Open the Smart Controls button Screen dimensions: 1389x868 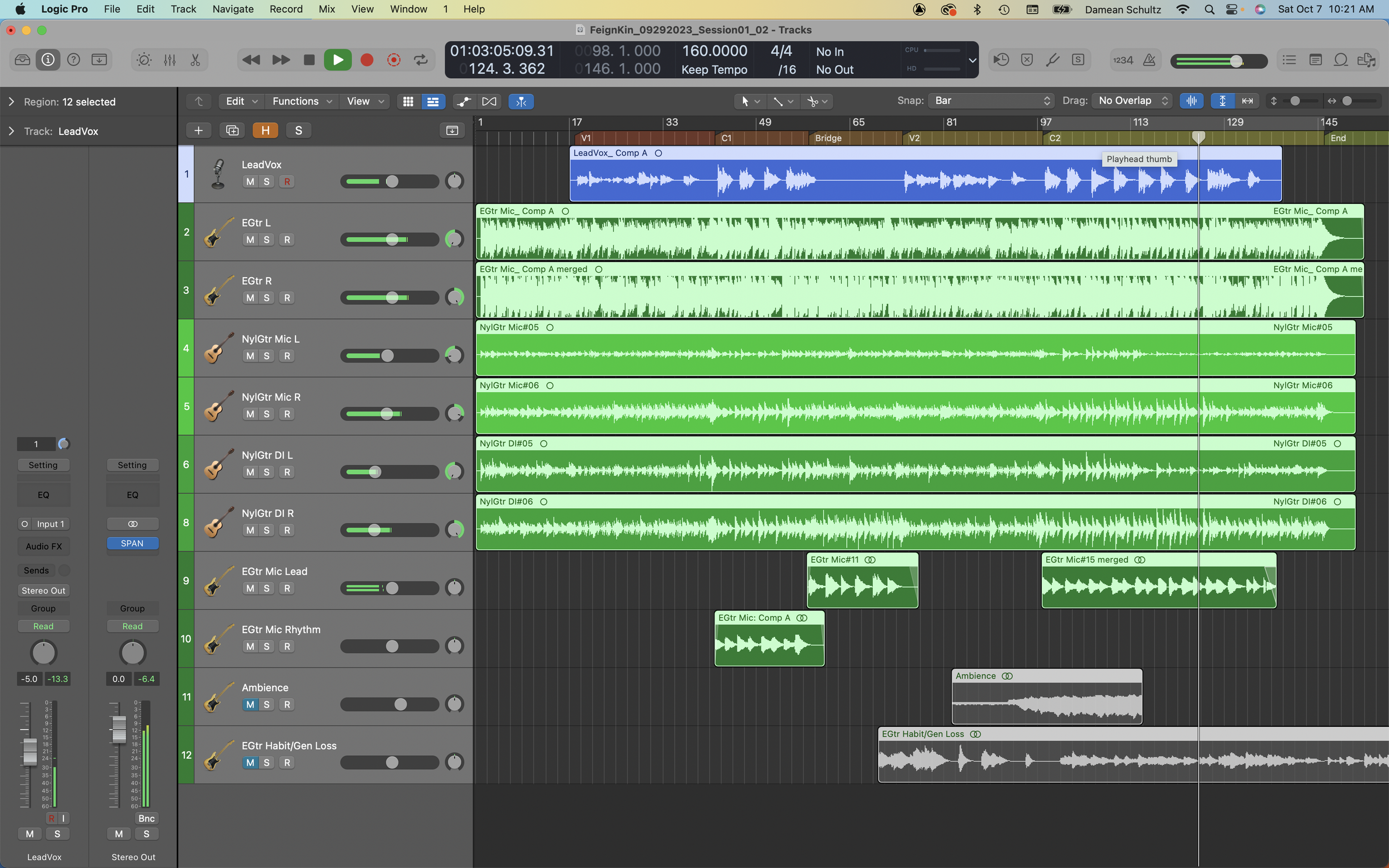click(x=143, y=60)
